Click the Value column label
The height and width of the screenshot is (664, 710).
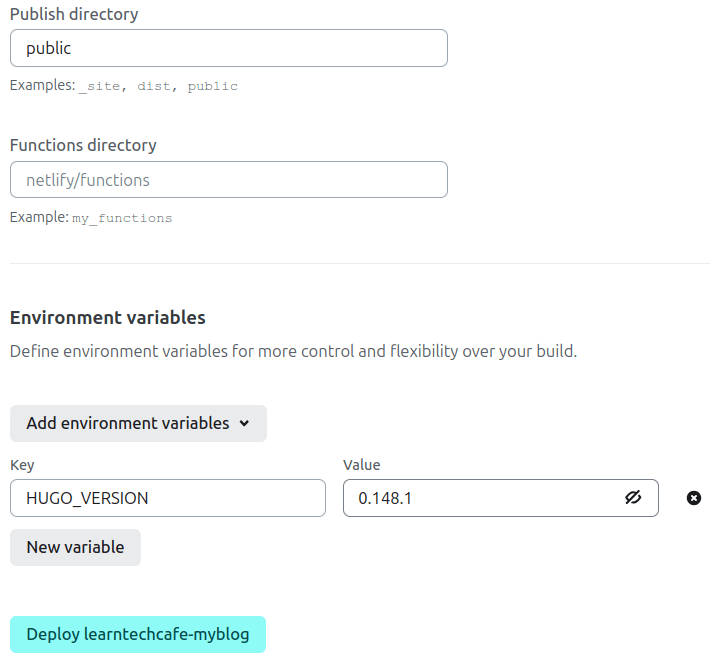pyautogui.click(x=361, y=465)
